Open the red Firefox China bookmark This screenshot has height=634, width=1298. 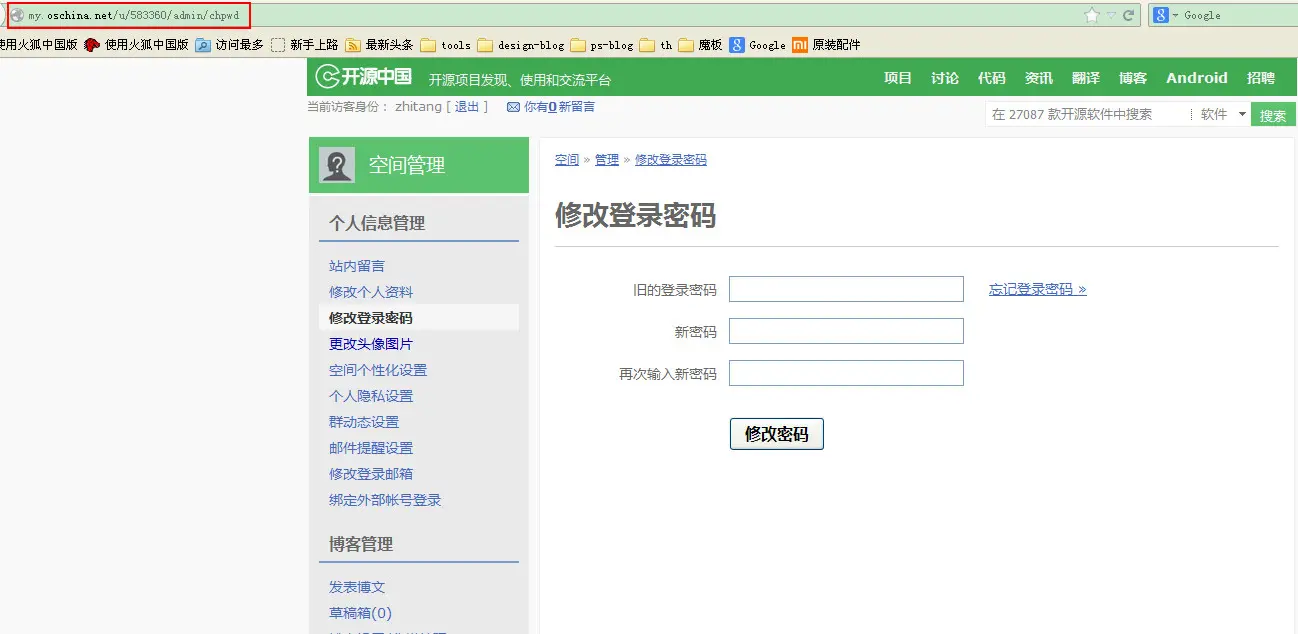(137, 45)
